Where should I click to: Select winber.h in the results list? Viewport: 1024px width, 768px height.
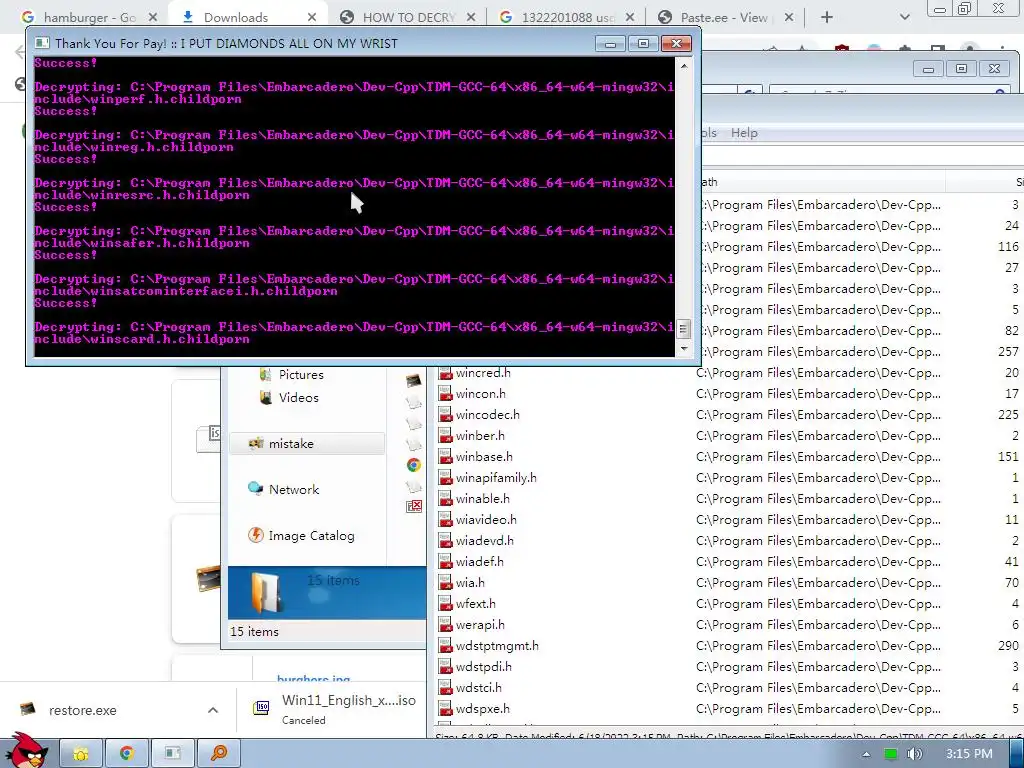click(480, 436)
